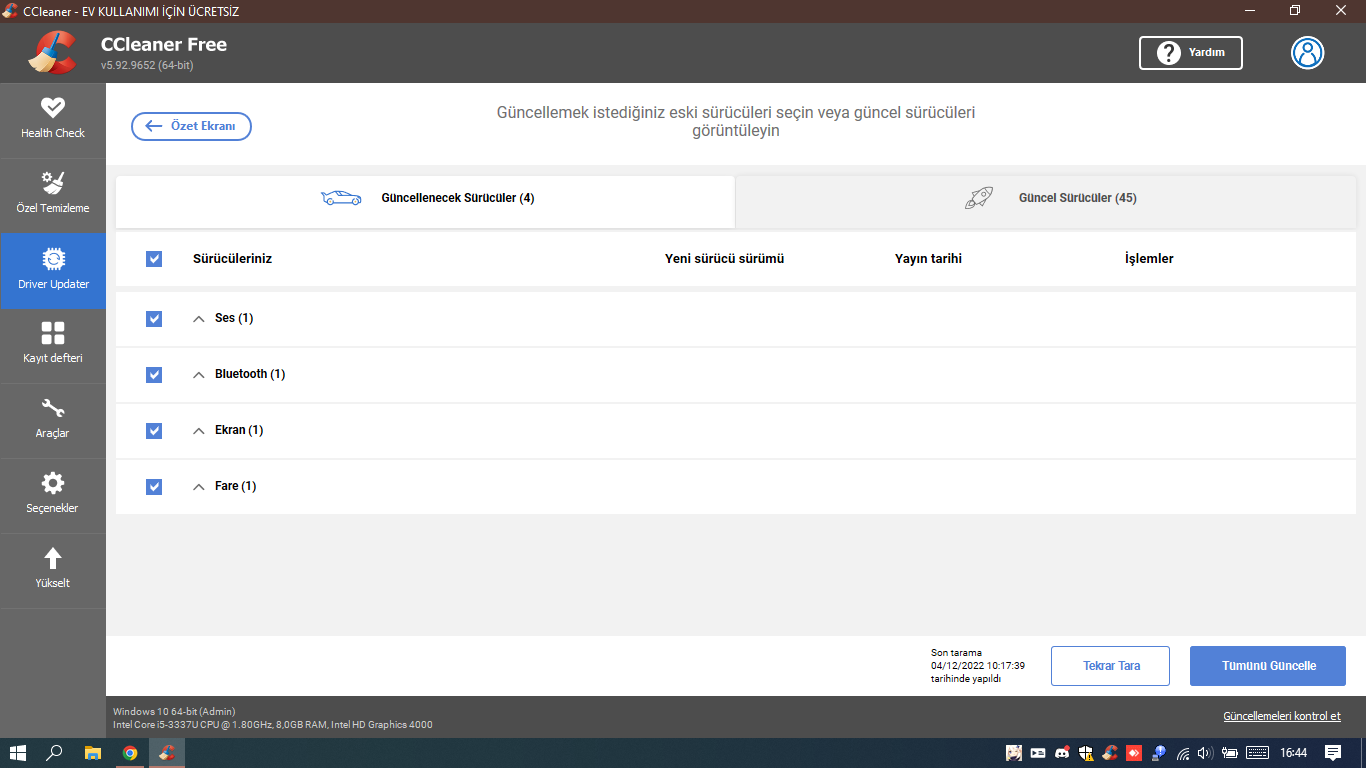The image size is (1366, 768).
Task: Open battery power tray icon
Action: click(x=1230, y=753)
